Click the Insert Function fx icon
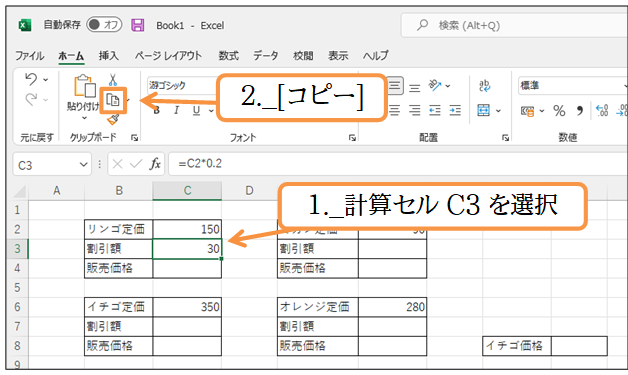The image size is (628, 375). [x=155, y=164]
